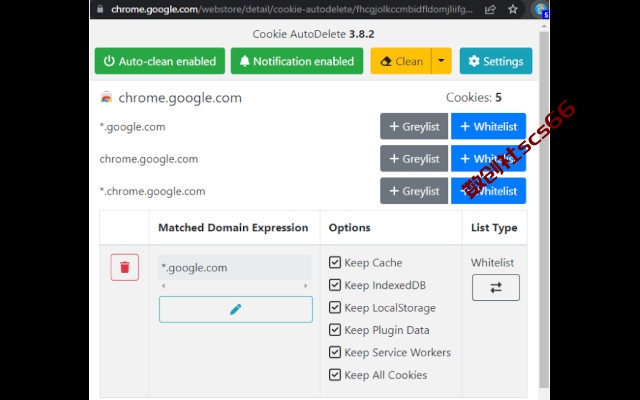This screenshot has width=640, height=400.
Task: Uncheck Keep All Cookies option
Action: point(335,374)
